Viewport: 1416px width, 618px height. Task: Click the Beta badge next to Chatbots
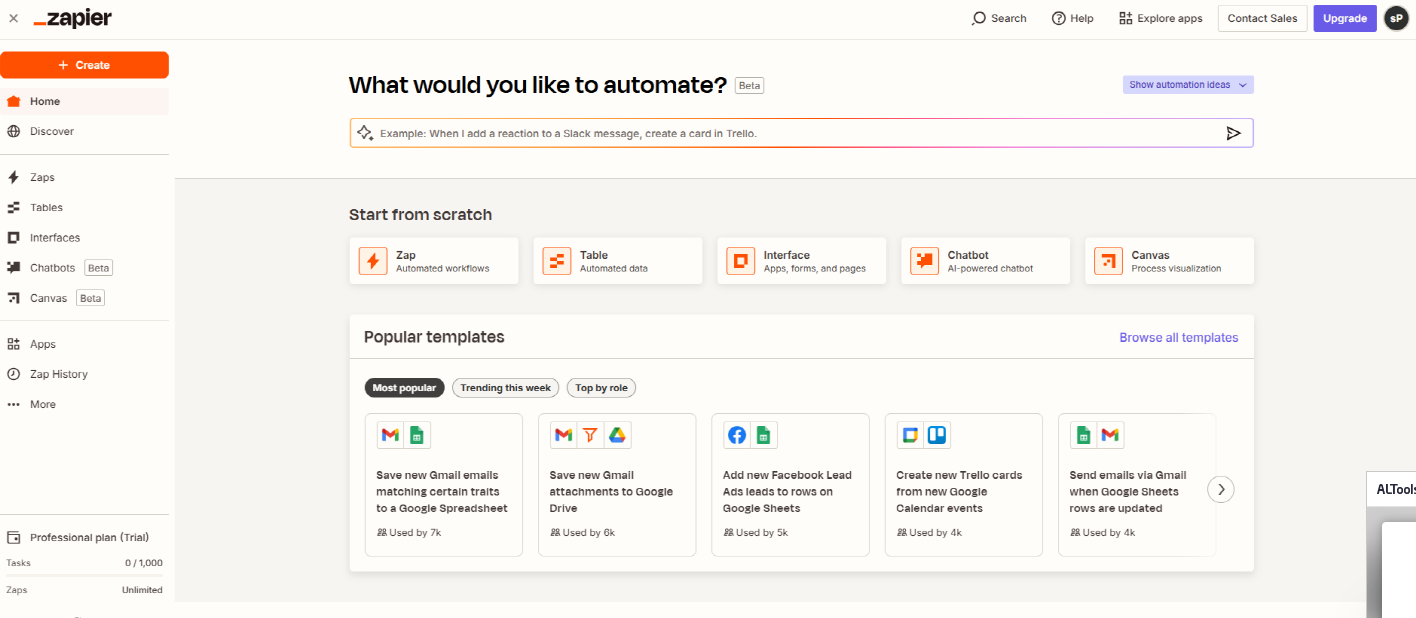coord(98,268)
